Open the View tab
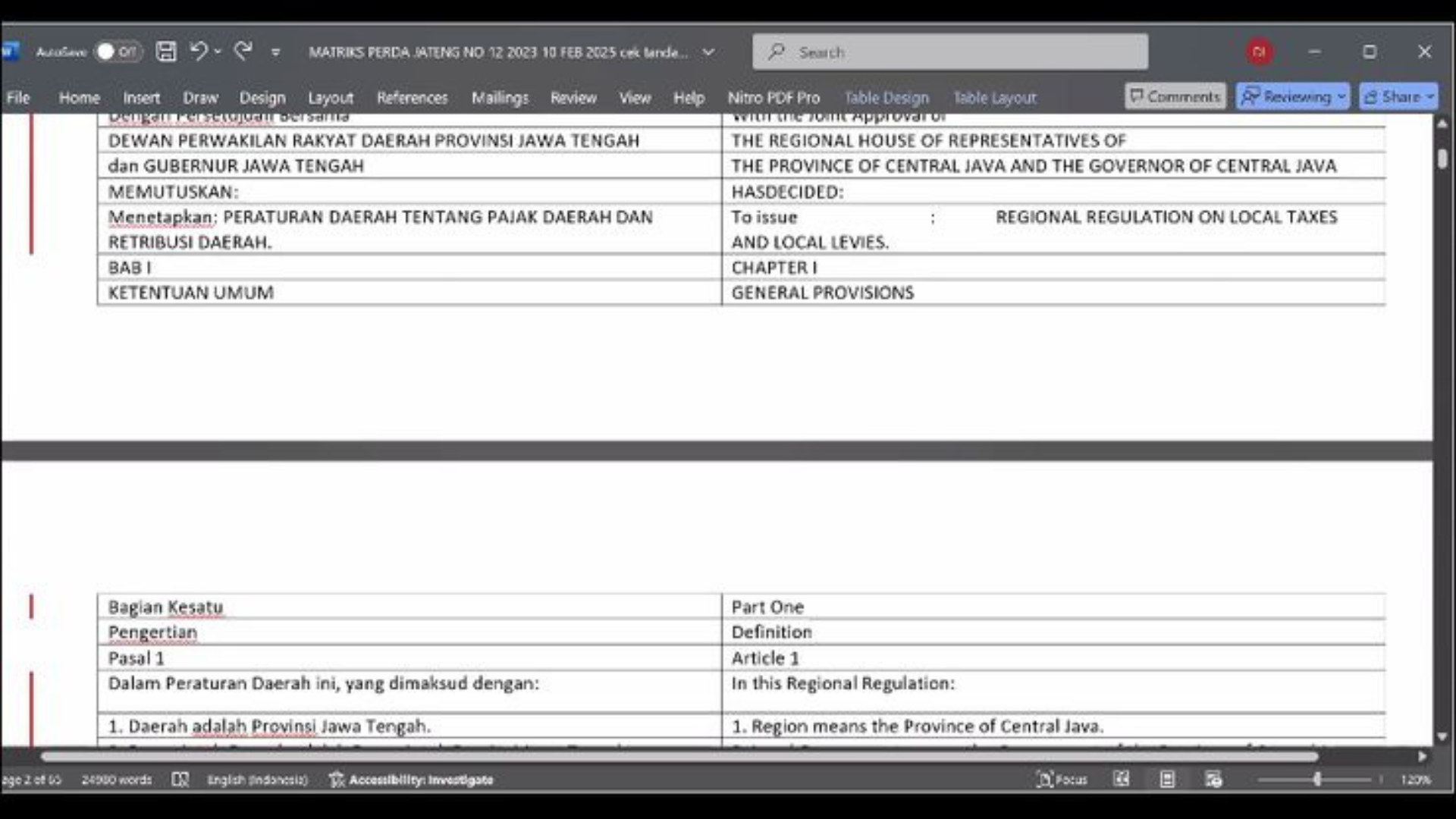Viewport: 1456px width, 819px height. tap(635, 98)
